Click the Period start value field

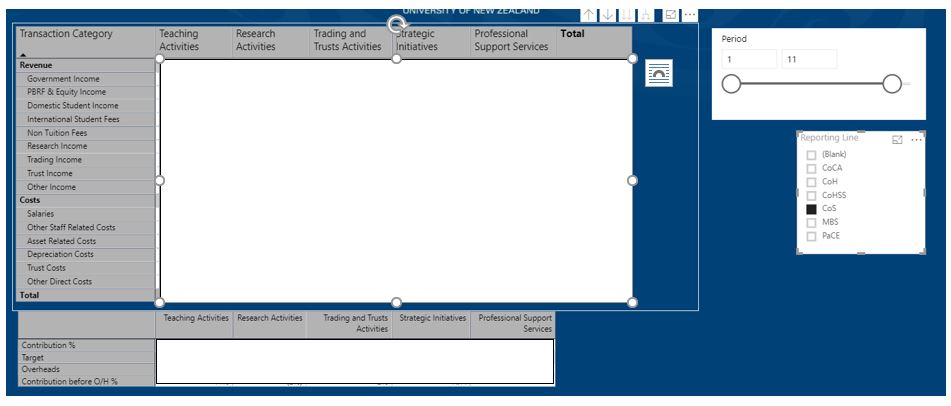pos(749,59)
